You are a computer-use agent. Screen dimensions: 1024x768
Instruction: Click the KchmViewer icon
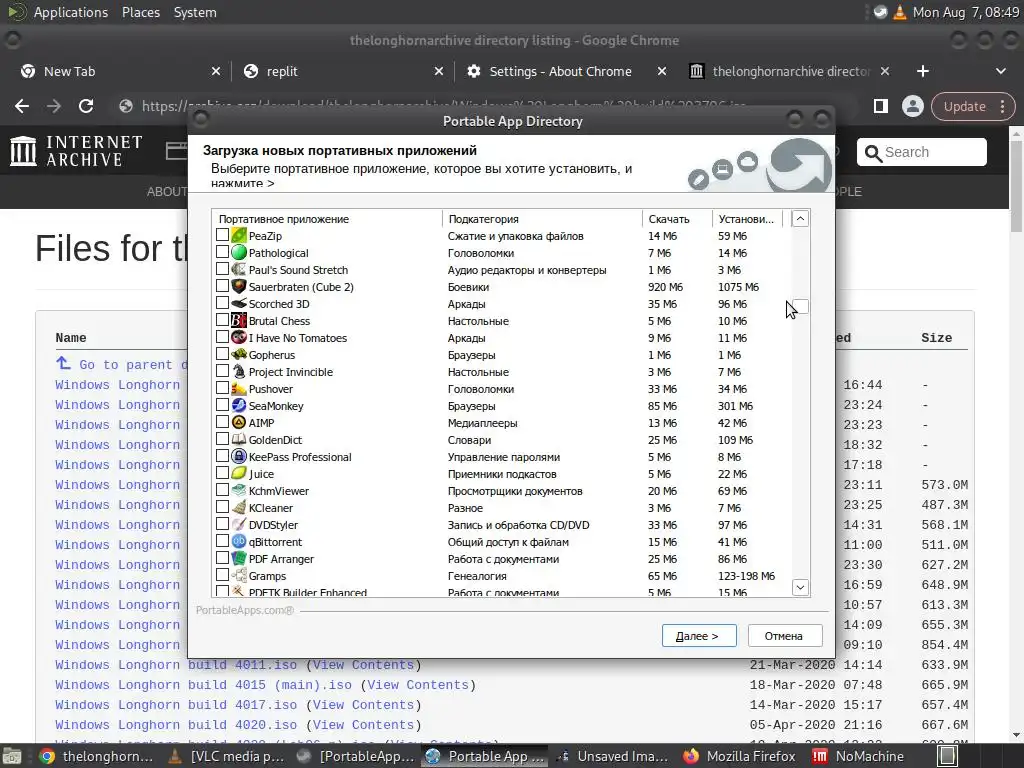239,490
